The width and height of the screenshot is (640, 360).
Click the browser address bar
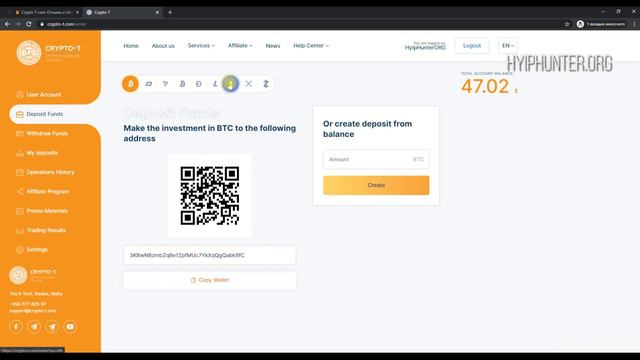click(x=300, y=24)
